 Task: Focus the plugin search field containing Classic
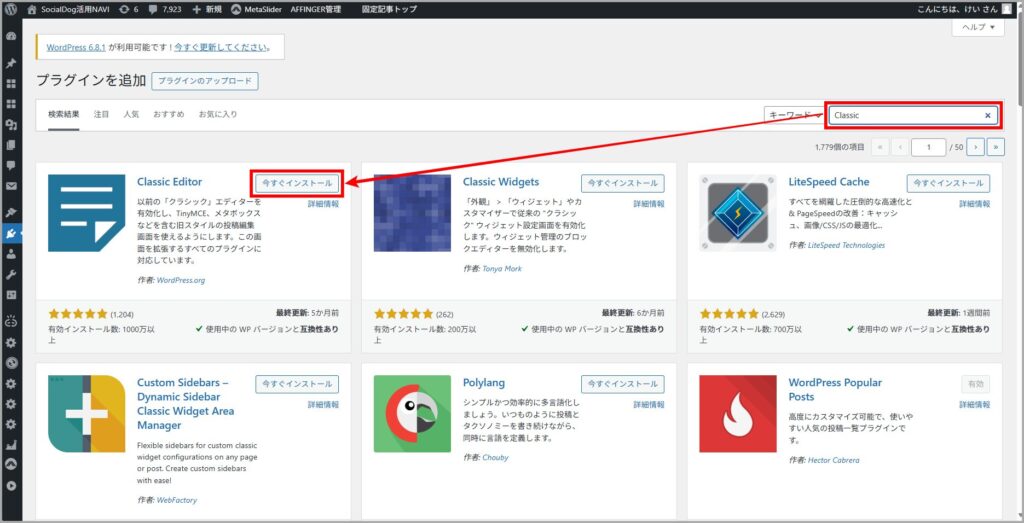pos(914,116)
